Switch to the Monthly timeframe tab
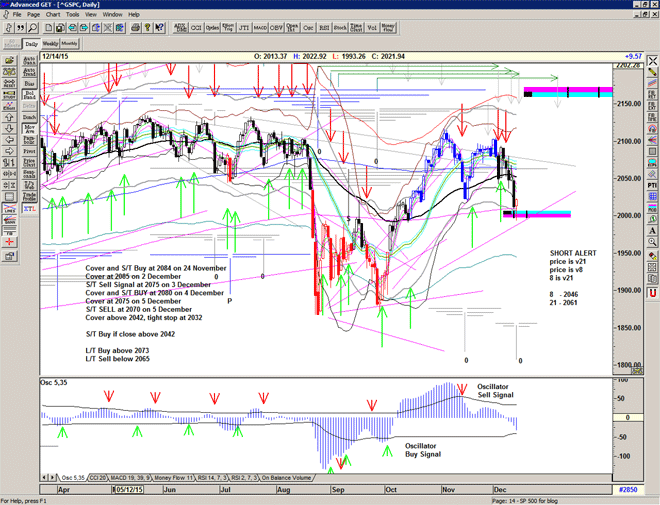Viewport: 660px width, 505px height. pos(70,44)
